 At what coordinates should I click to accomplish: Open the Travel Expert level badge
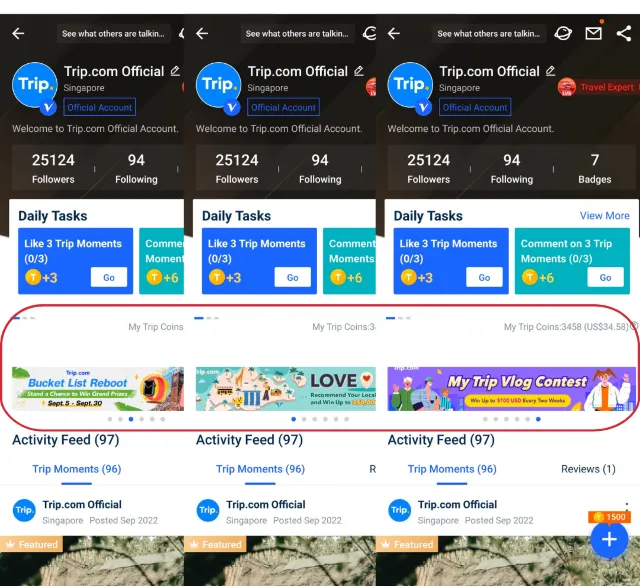click(598, 87)
